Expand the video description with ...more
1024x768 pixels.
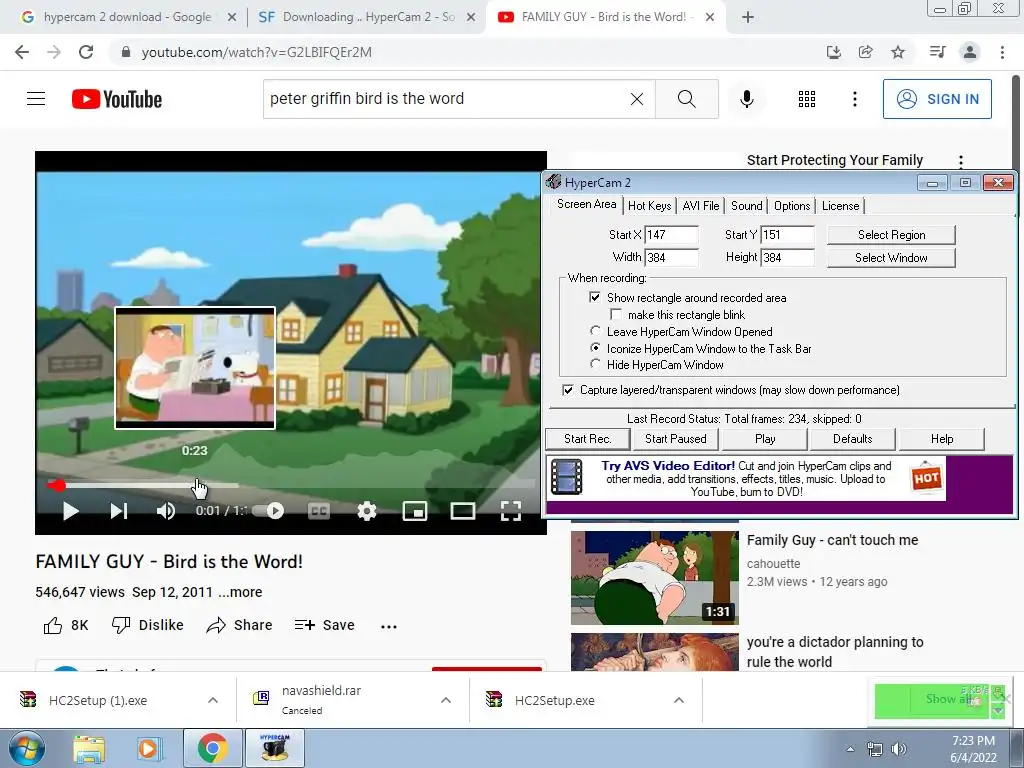[x=240, y=592]
